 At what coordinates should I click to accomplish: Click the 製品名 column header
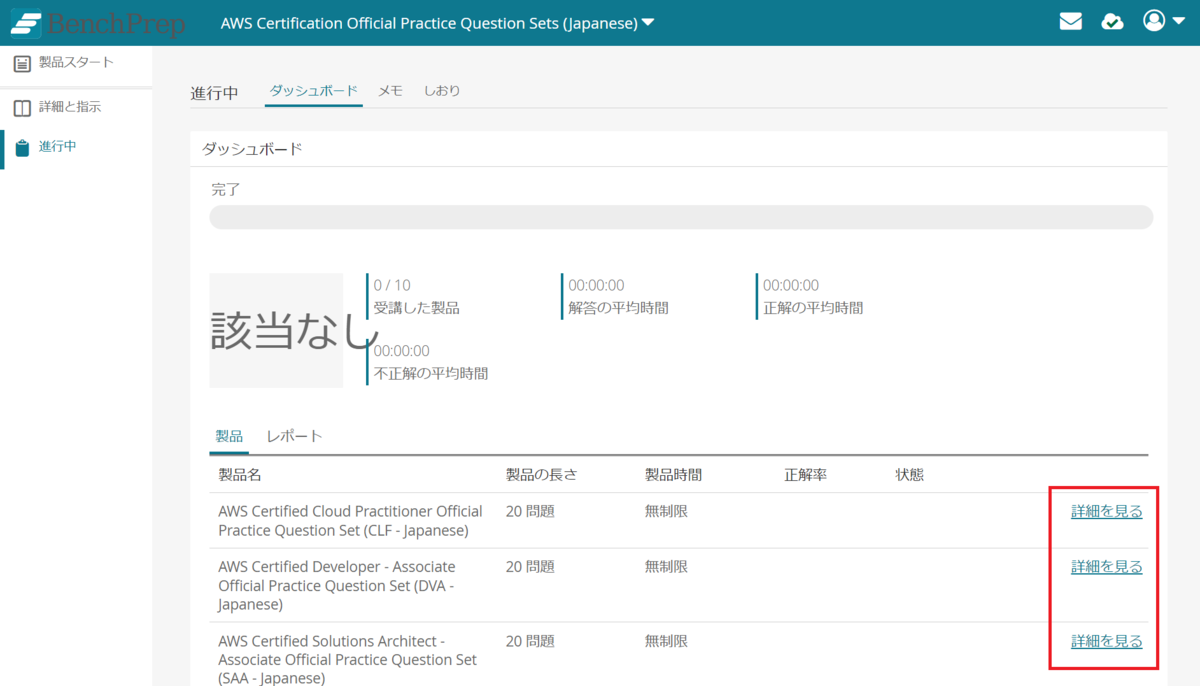pos(240,475)
